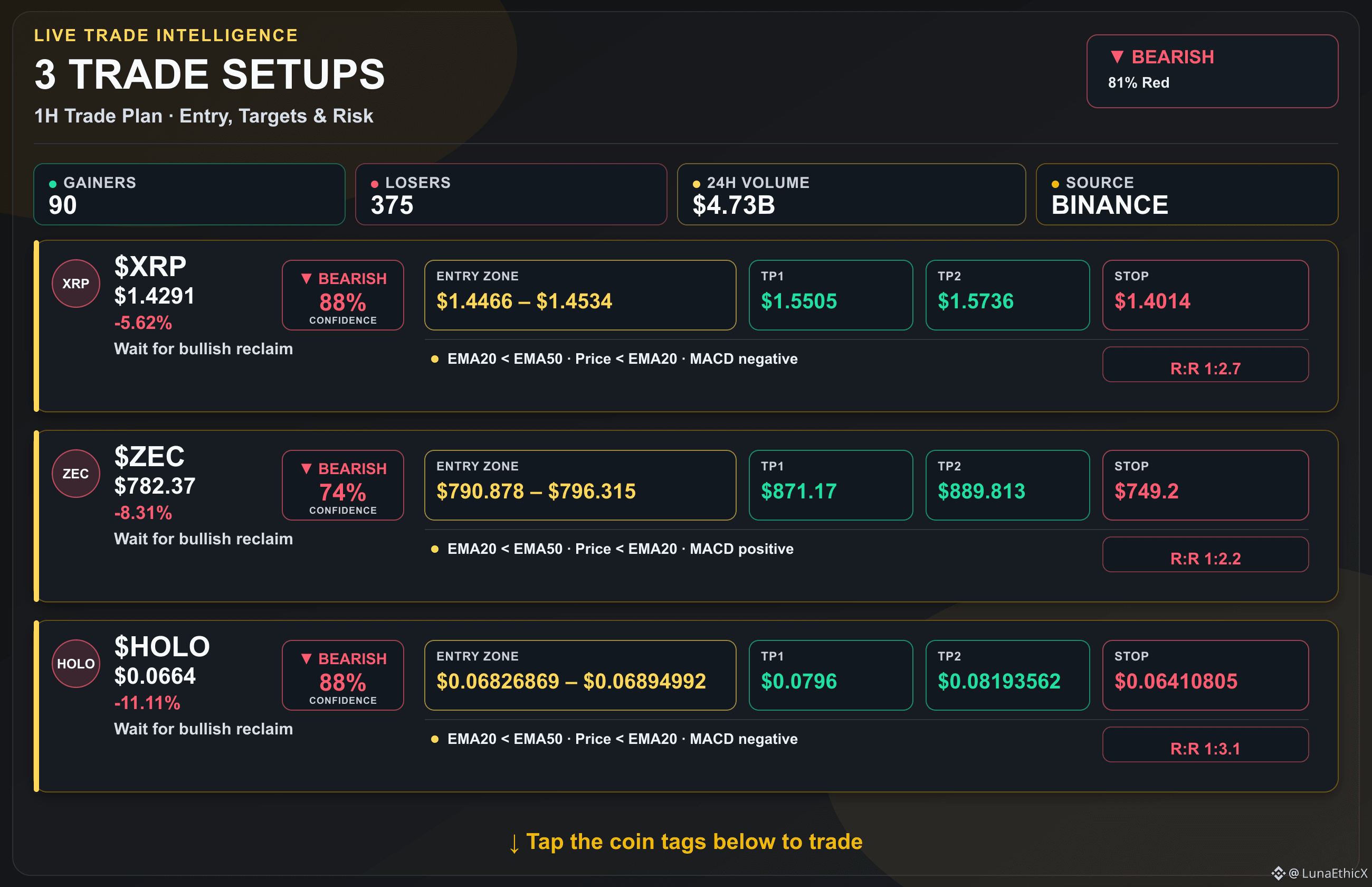Viewport: 1372px width, 887px height.
Task: Click the HOLO coin badge icon
Action: tap(76, 664)
